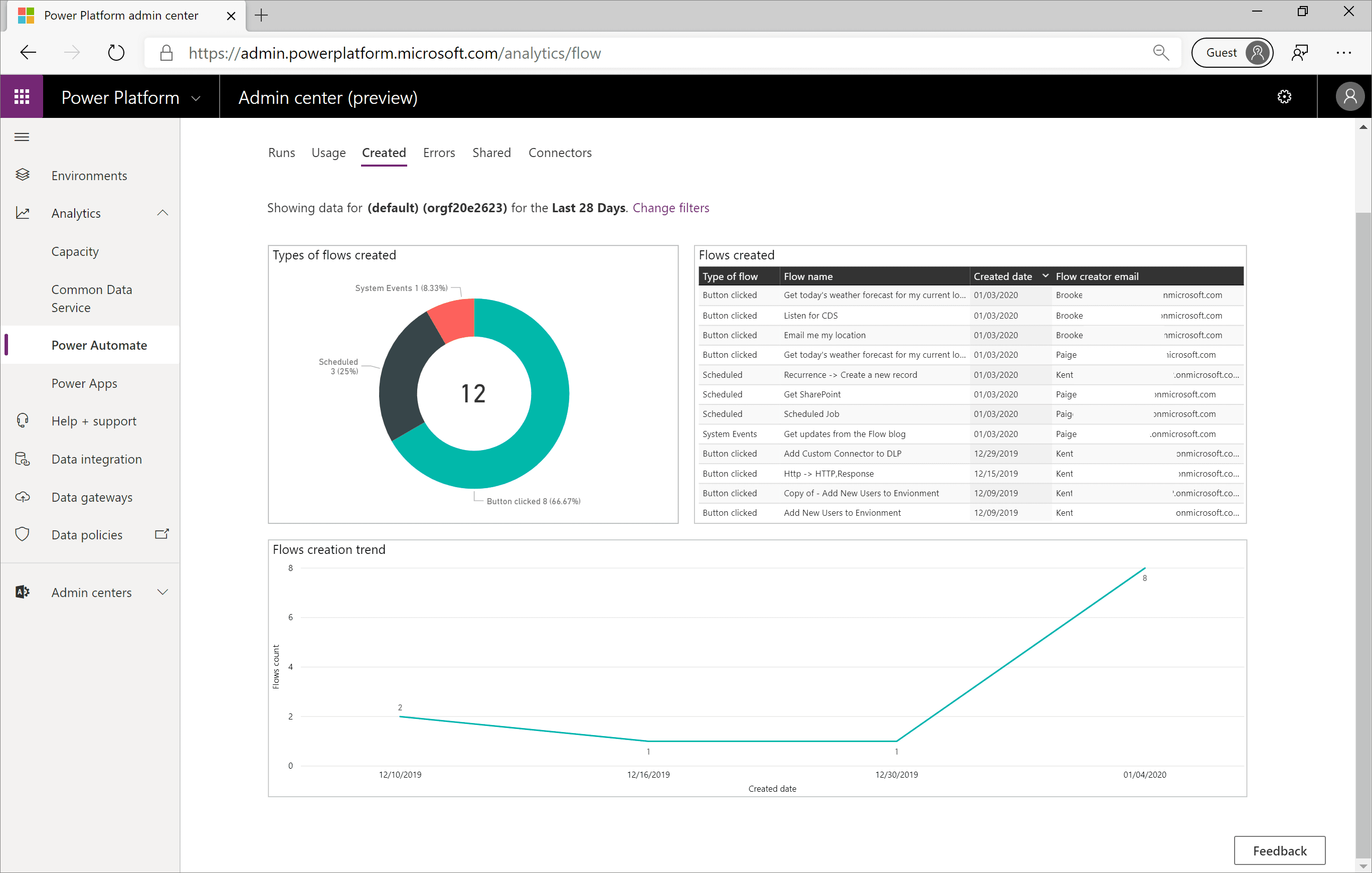Open the app launcher waffle icon
Screen dimensions: 1372x873
[x=22, y=97]
